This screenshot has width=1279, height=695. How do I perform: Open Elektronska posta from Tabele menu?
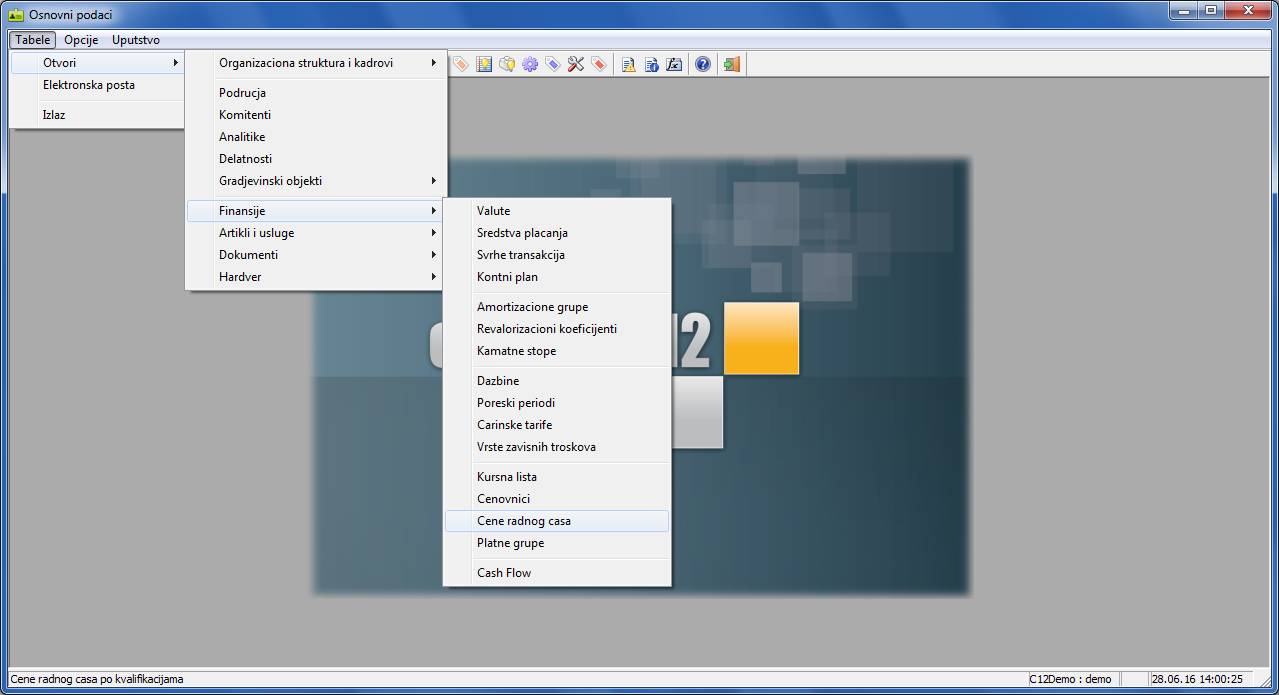click(89, 85)
